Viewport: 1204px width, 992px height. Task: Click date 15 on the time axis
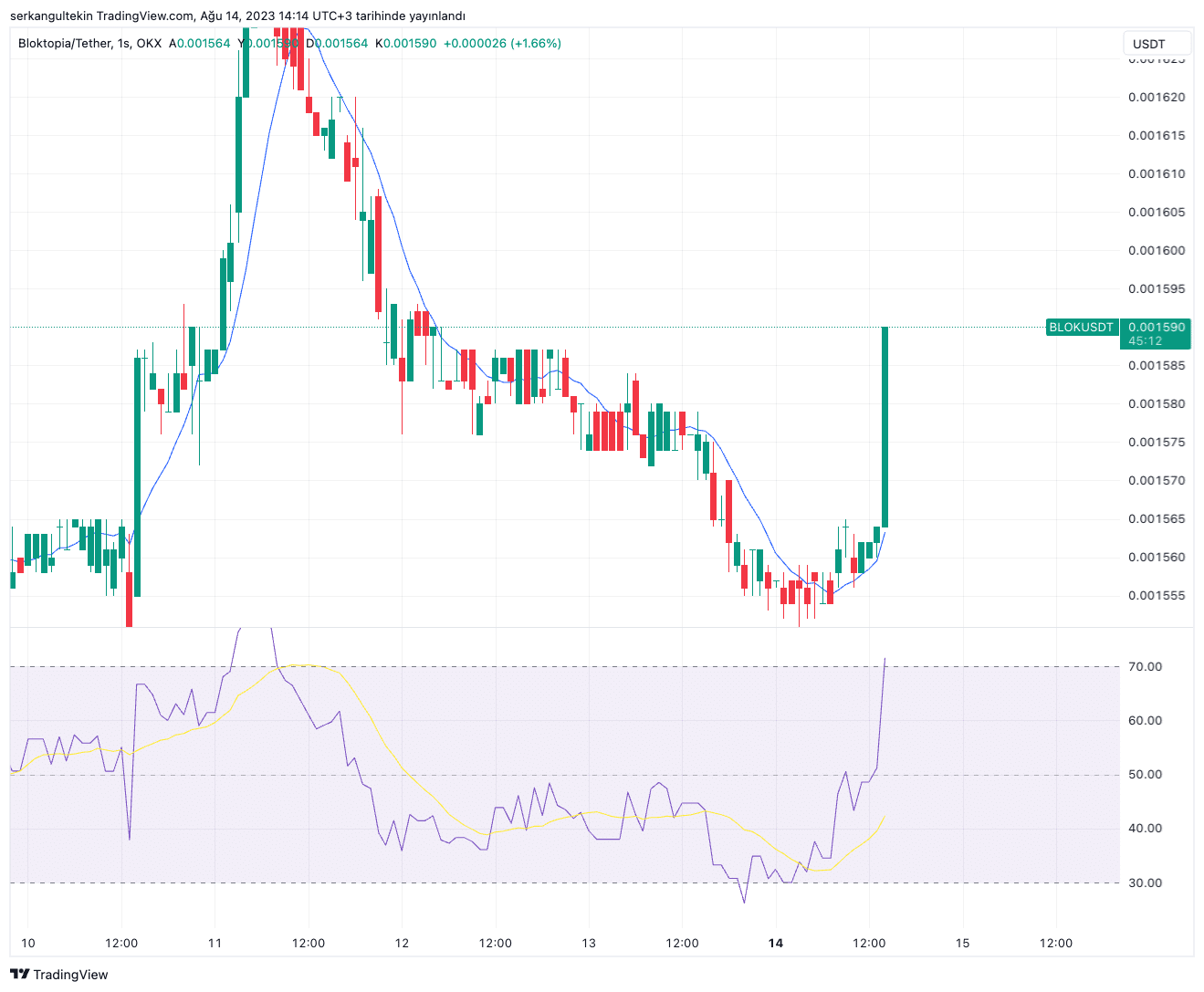[962, 943]
